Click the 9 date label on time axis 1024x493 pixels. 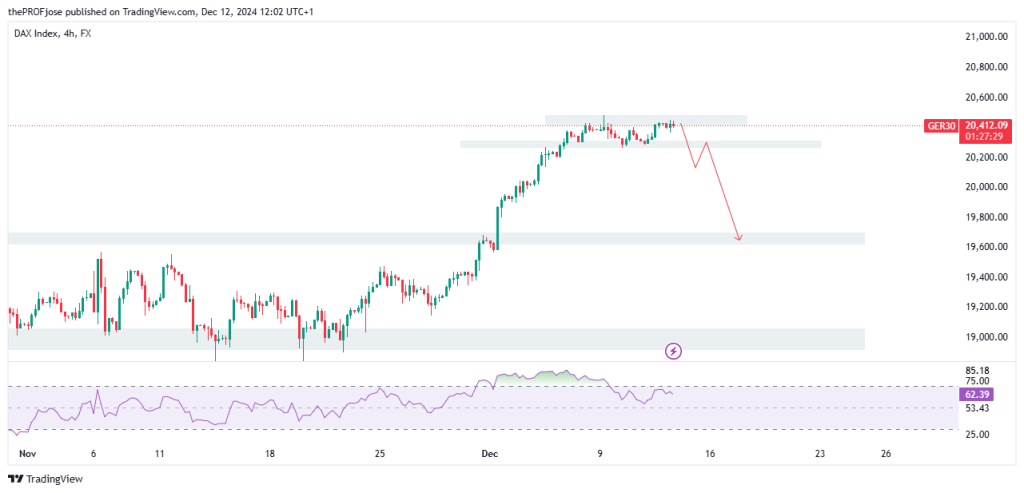click(600, 453)
